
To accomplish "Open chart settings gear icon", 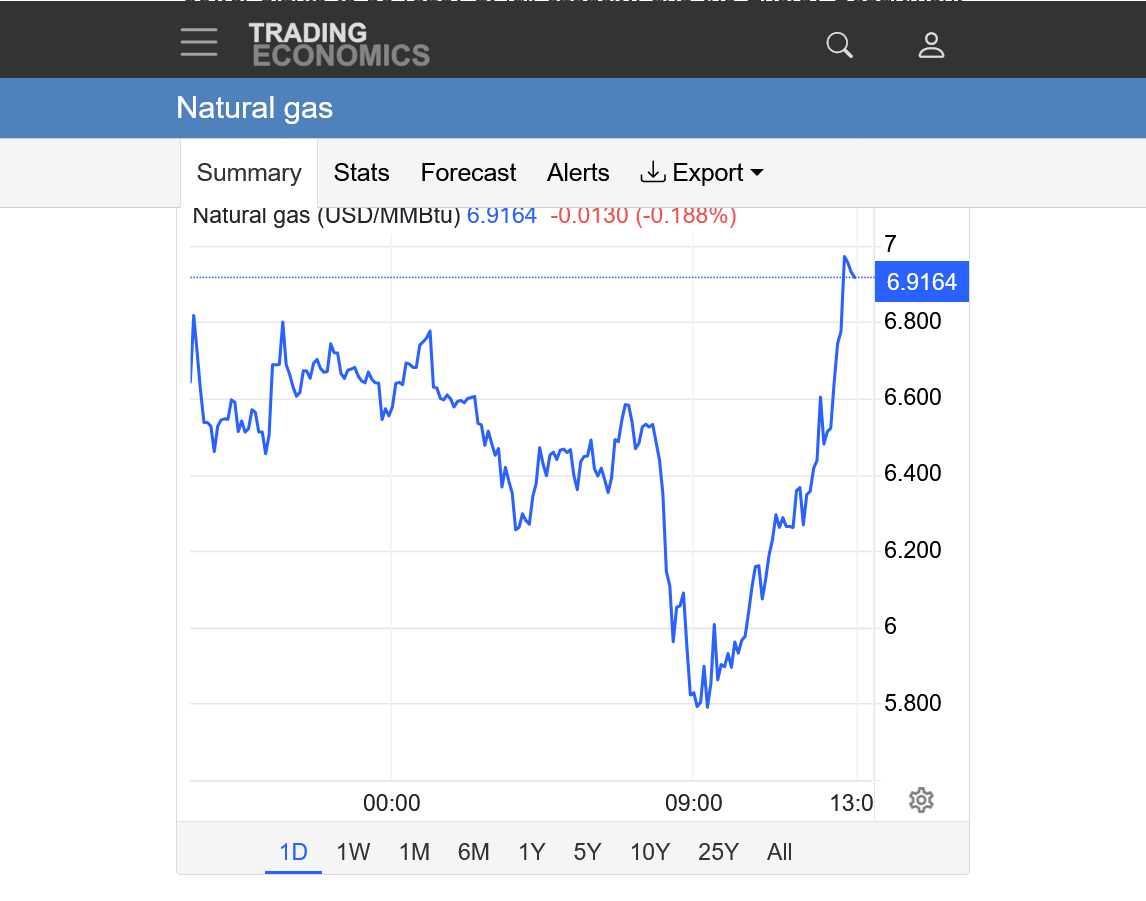I will click(921, 800).
